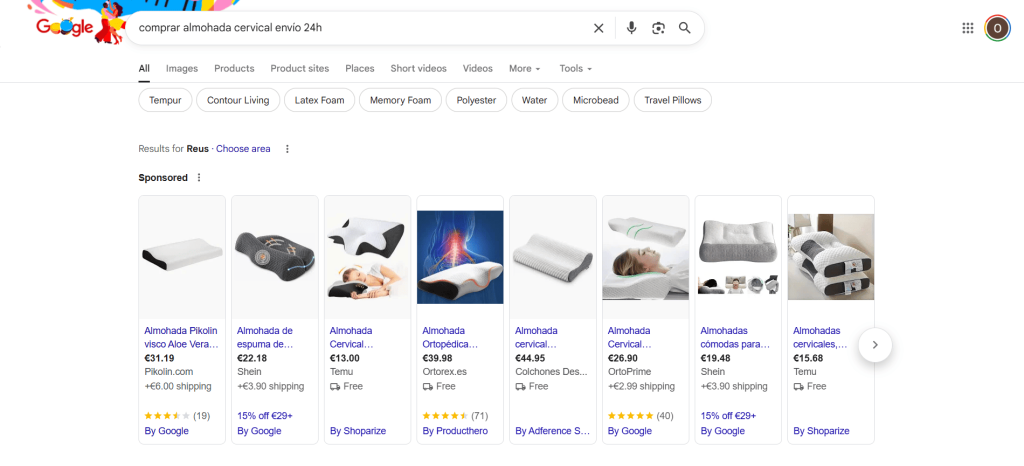Click the Ortorex orthopedic pillow image

click(x=460, y=257)
